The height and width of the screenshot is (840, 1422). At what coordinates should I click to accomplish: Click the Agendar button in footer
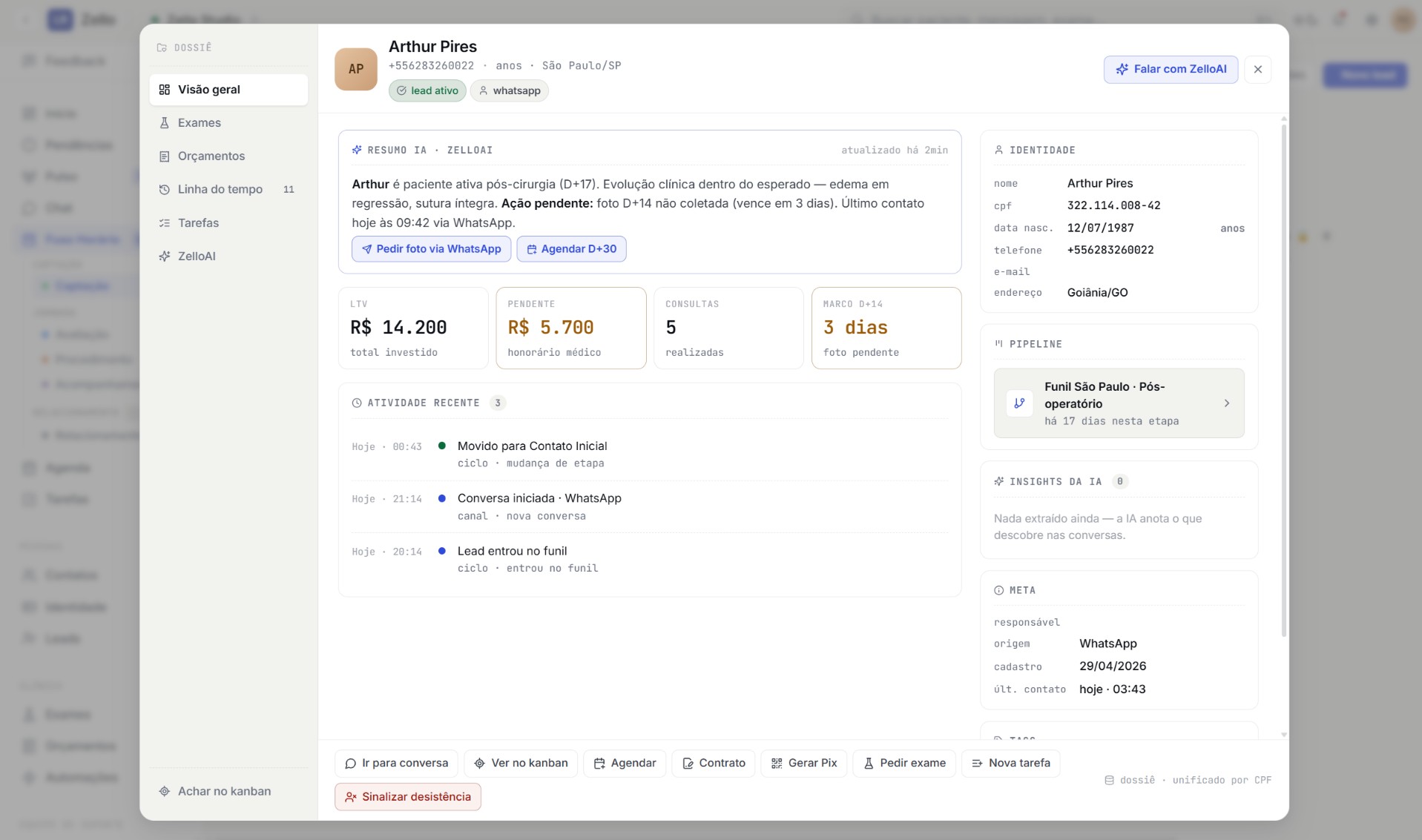pyautogui.click(x=625, y=764)
